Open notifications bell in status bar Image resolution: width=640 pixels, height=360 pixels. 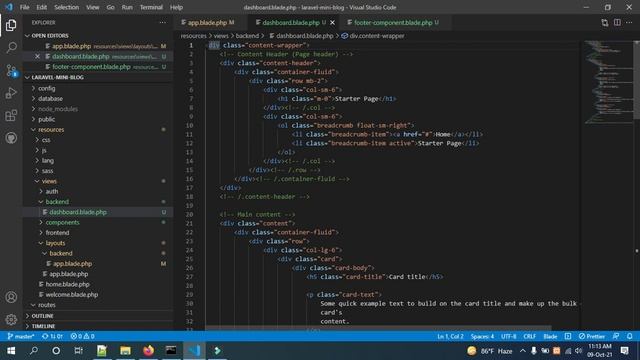[629, 336]
